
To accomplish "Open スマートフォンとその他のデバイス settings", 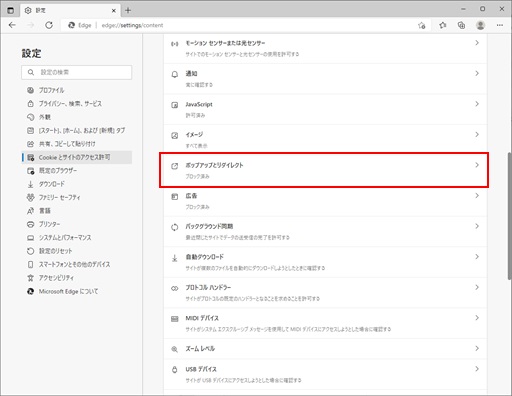I will click(77, 264).
